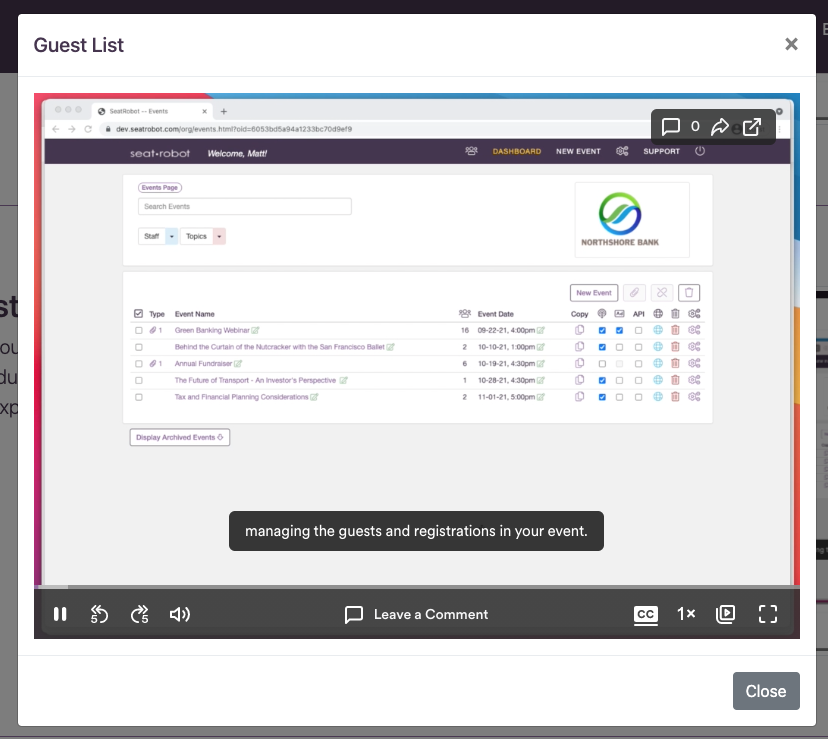828x739 pixels.
Task: Select the DASHBOARD menu item
Action: [516, 152]
